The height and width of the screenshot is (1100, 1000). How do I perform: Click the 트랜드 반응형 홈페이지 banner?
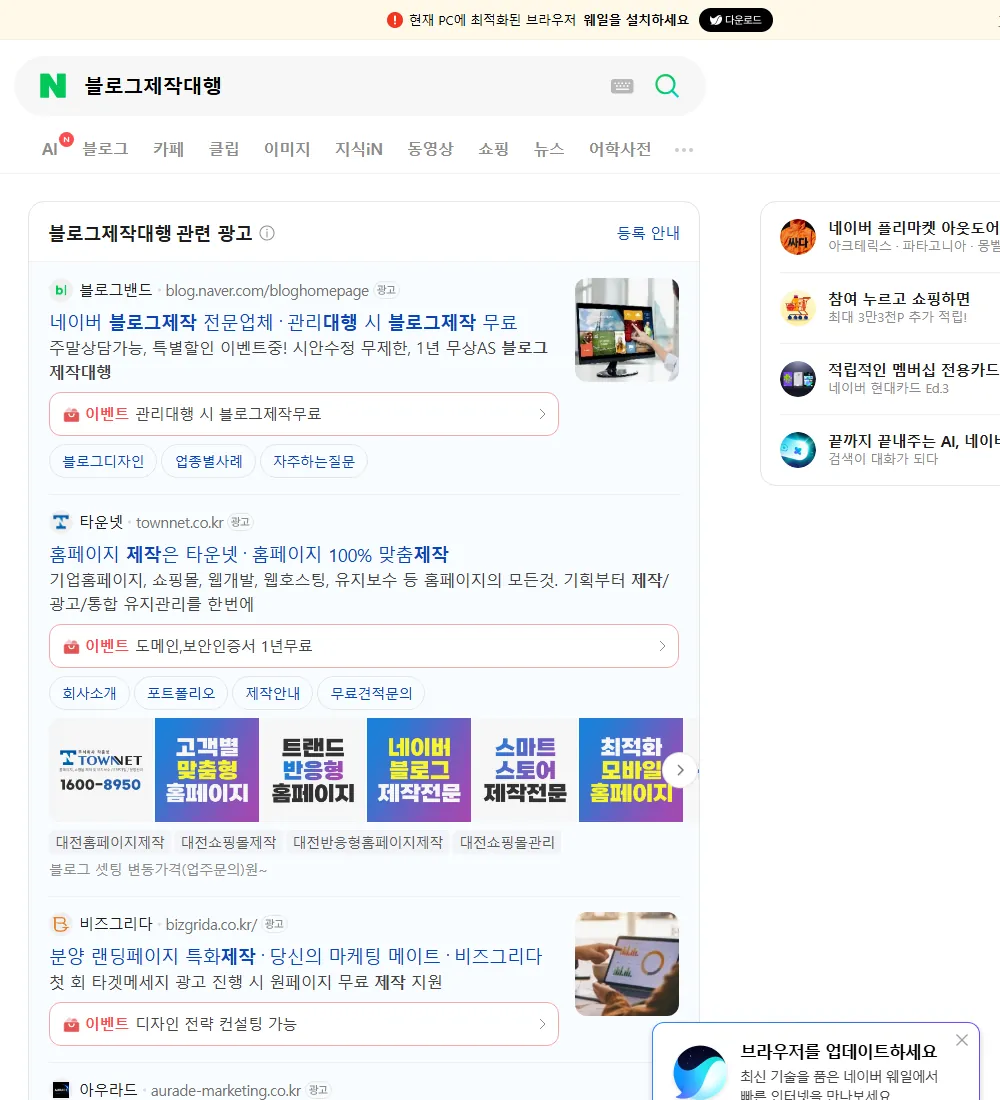coord(313,770)
